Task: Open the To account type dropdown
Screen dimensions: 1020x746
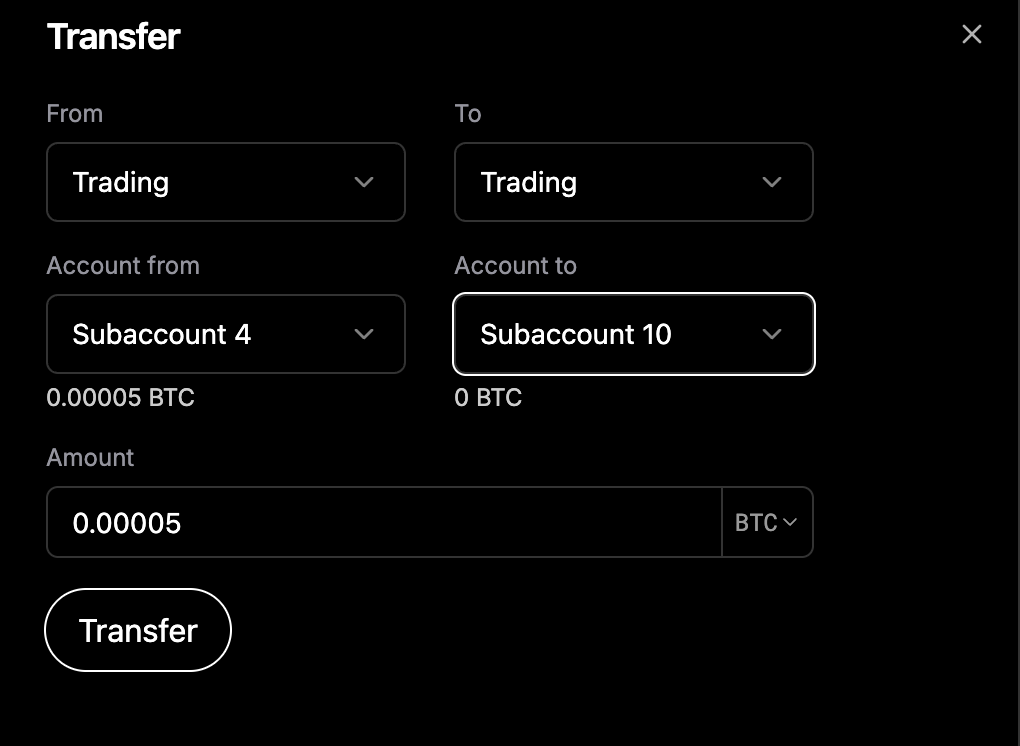Action: [x=634, y=182]
